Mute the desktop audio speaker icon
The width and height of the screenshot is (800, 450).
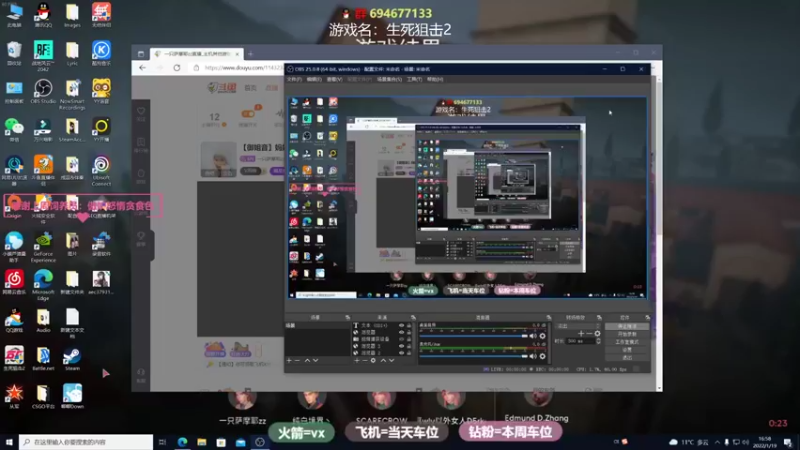tap(533, 336)
